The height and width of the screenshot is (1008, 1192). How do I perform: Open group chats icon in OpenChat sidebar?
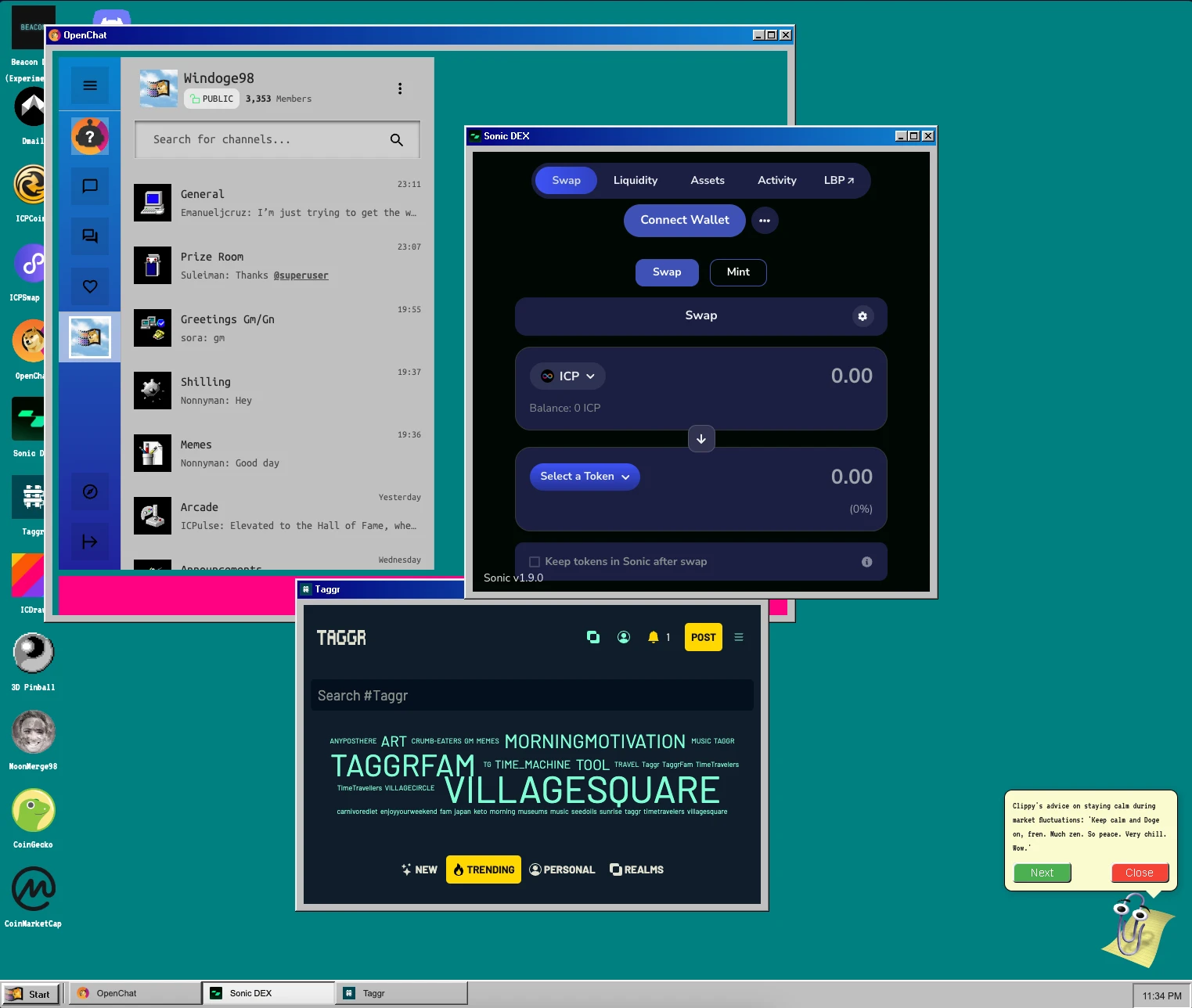(x=90, y=236)
